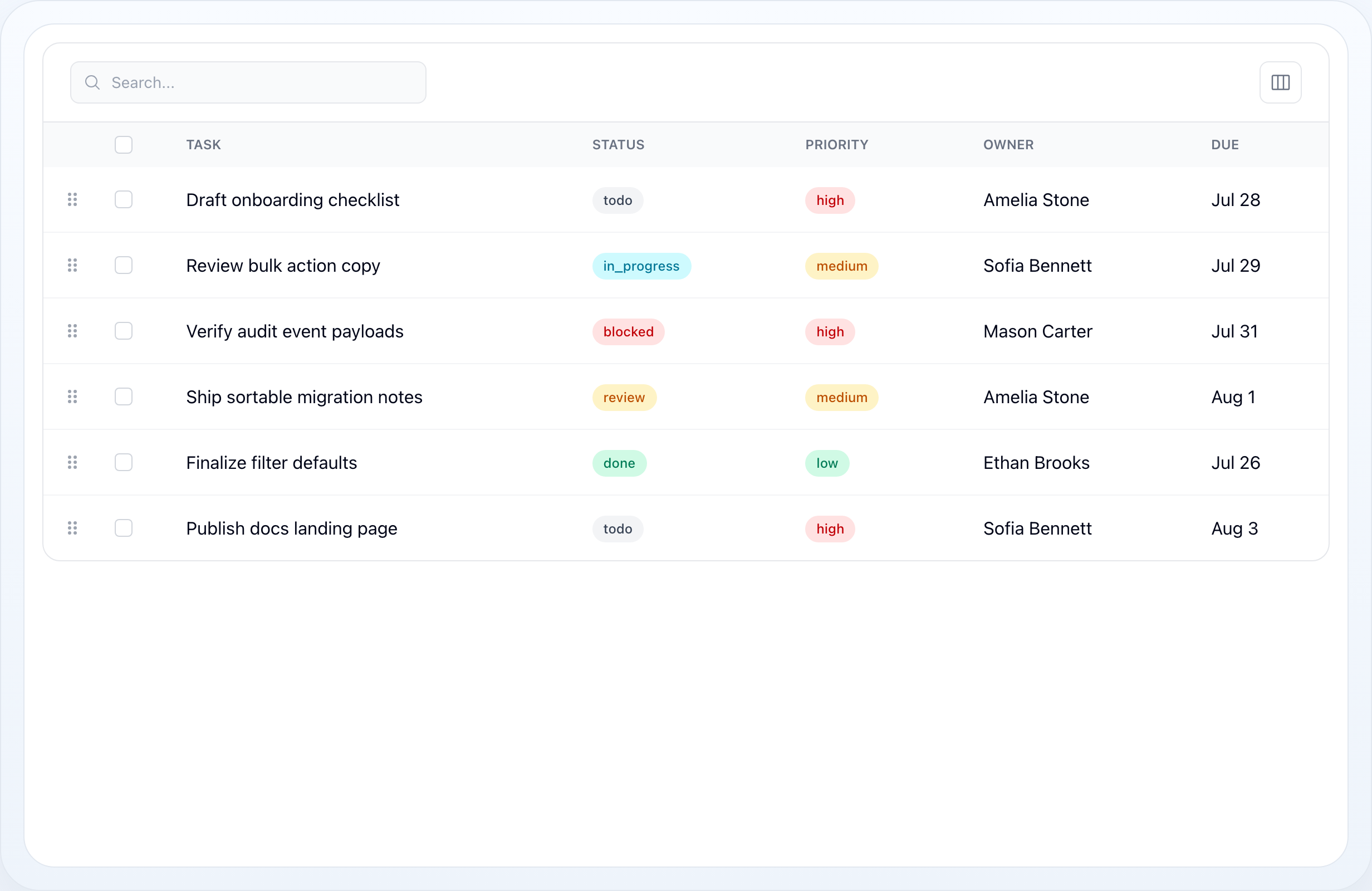Click the search magnifier icon
The height and width of the screenshot is (891, 1372).
tap(92, 82)
